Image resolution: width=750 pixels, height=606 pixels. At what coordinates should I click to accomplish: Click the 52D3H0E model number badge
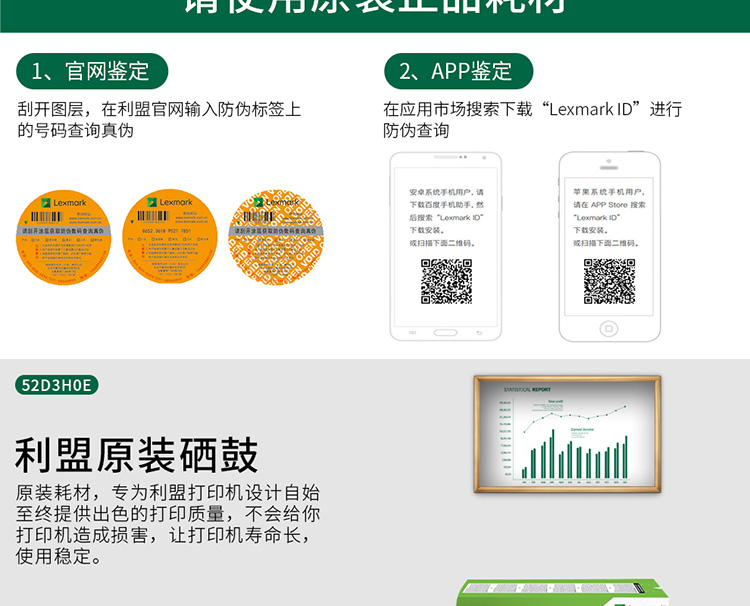click(57, 386)
